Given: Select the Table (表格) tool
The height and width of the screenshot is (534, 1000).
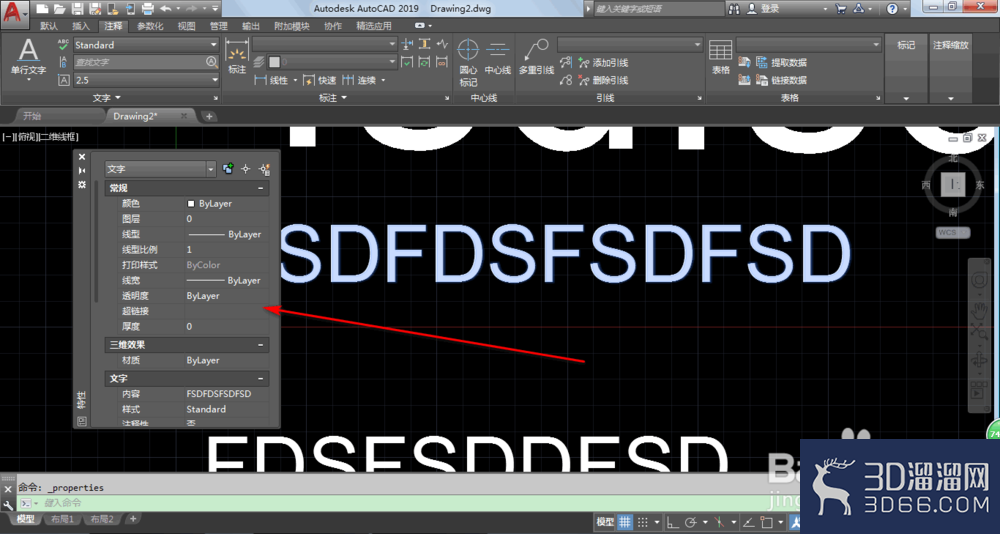Looking at the screenshot, I should pyautogui.click(x=721, y=57).
